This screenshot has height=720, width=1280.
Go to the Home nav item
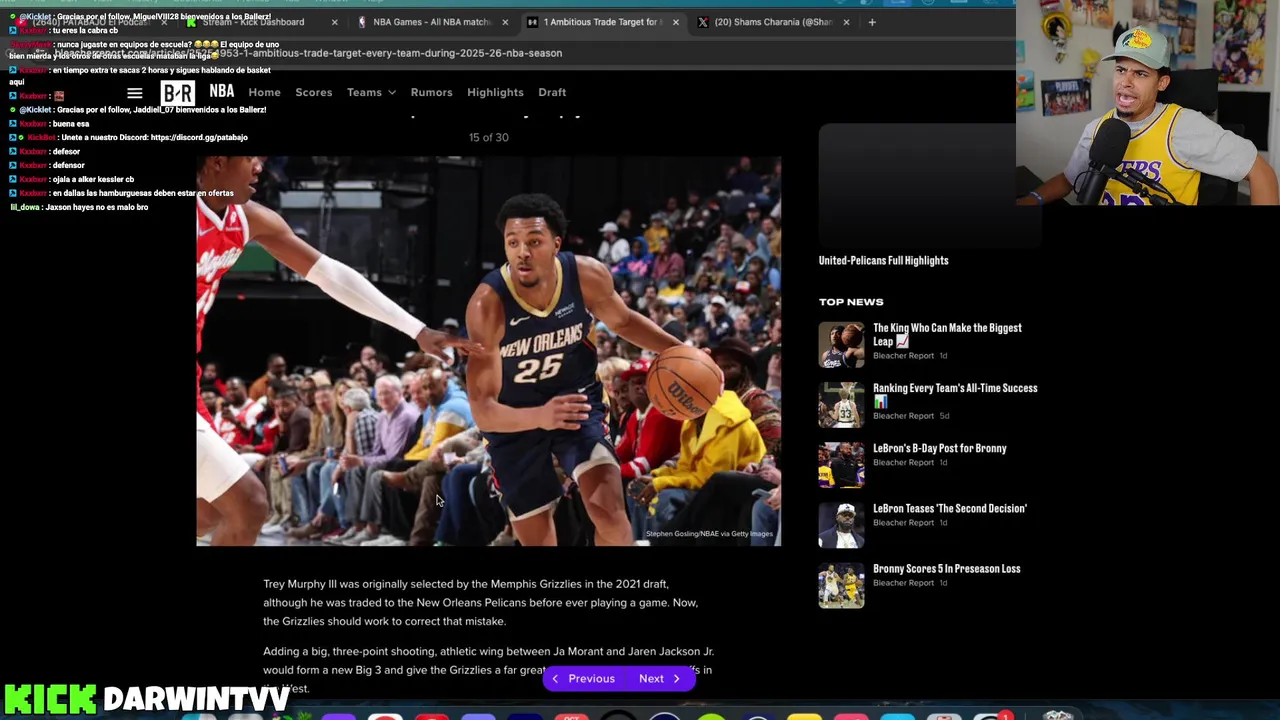point(264,92)
